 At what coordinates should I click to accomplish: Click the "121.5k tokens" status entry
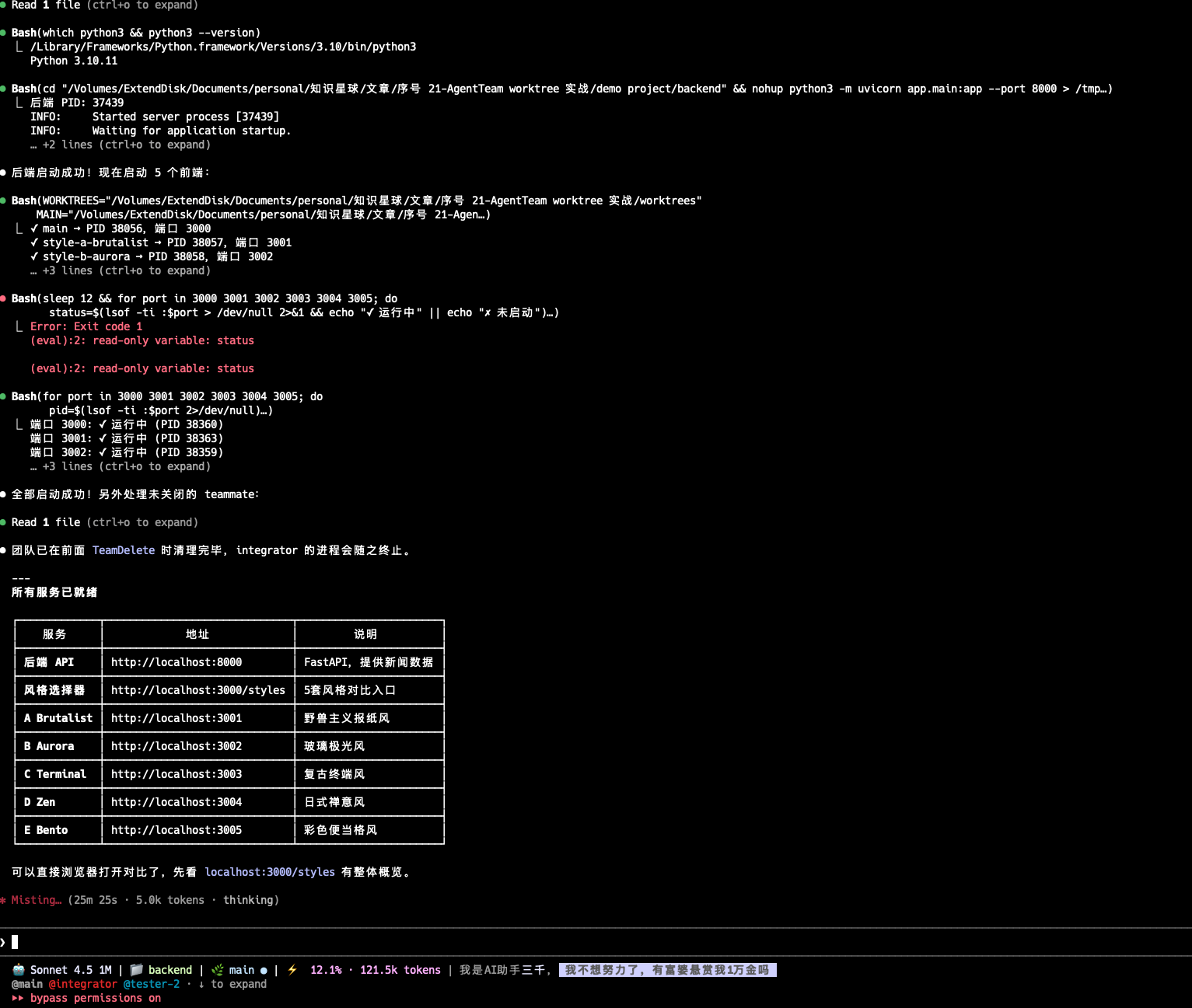click(x=400, y=970)
